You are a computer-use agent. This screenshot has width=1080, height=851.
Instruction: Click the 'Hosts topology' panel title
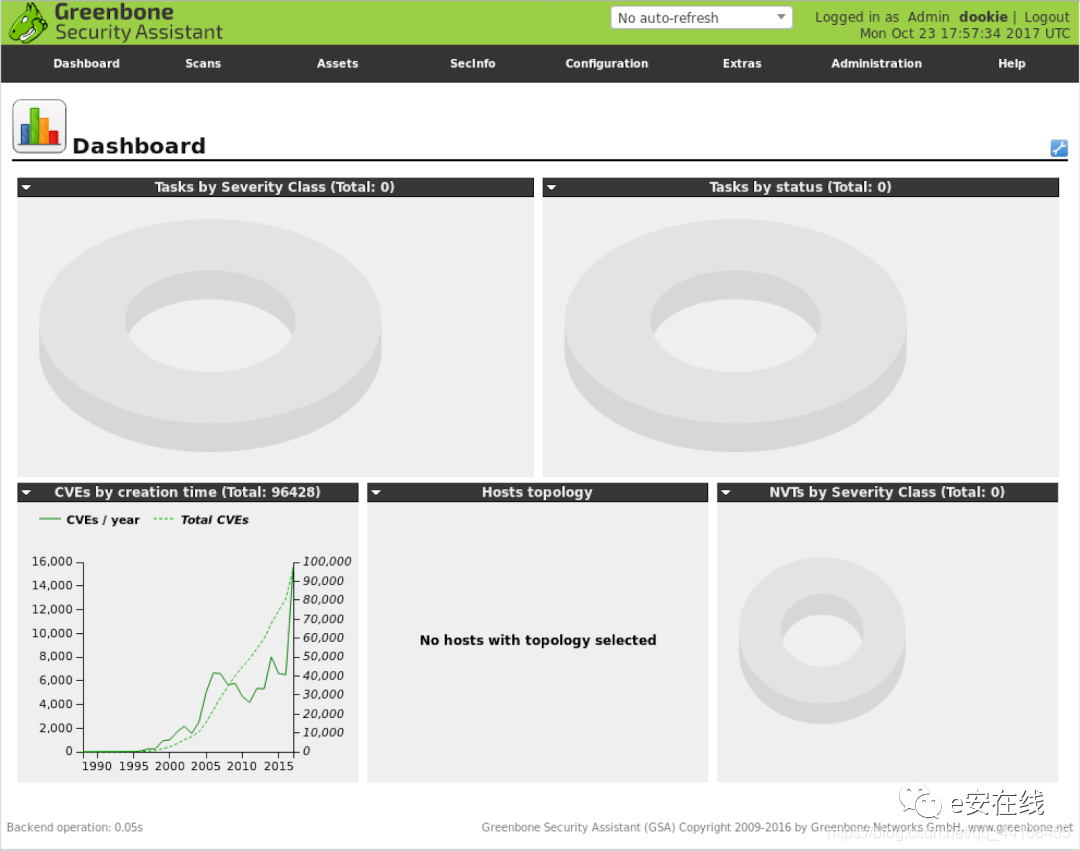537,492
